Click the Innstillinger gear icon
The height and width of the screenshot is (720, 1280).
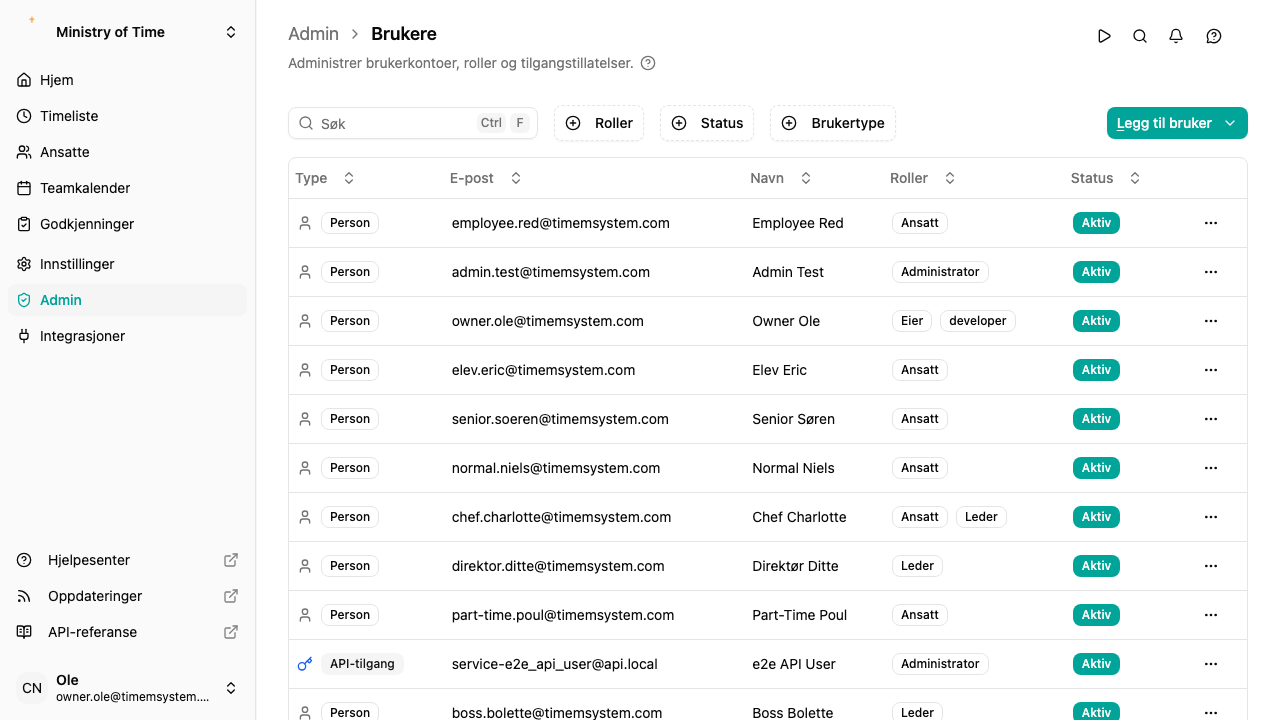click(x=24, y=264)
